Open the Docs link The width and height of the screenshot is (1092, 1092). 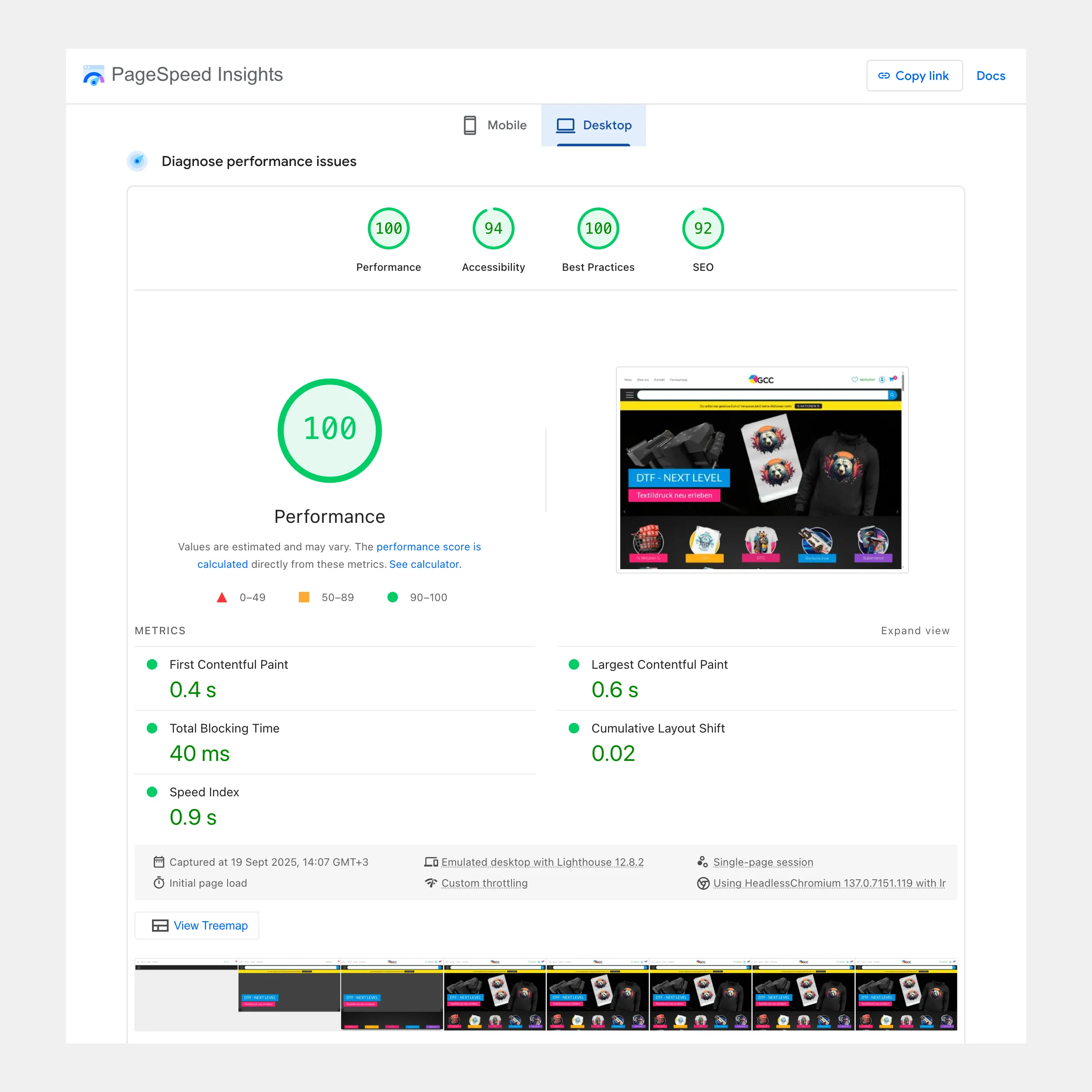990,76
